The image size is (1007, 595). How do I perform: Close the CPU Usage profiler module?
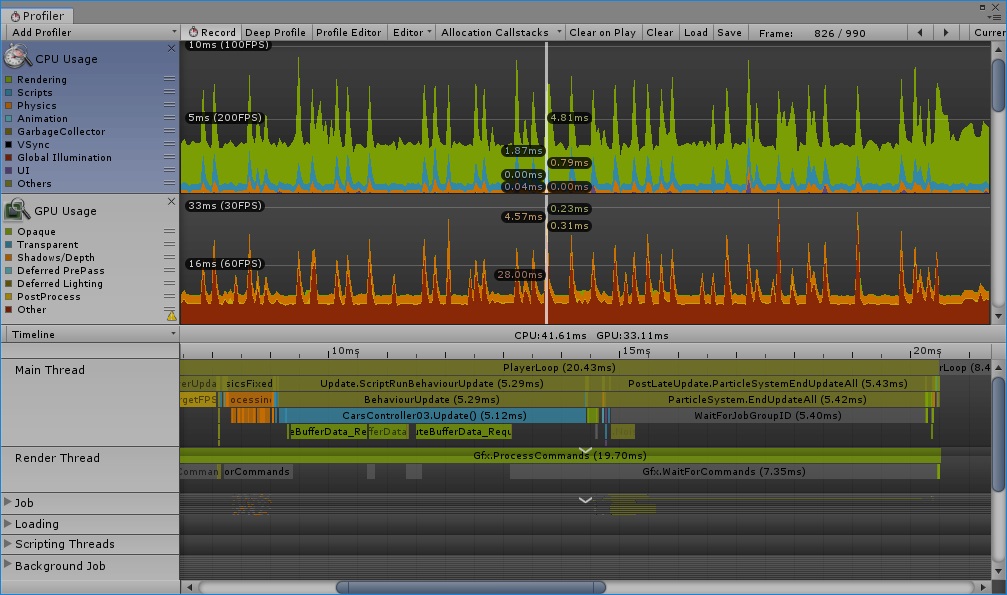tap(171, 48)
